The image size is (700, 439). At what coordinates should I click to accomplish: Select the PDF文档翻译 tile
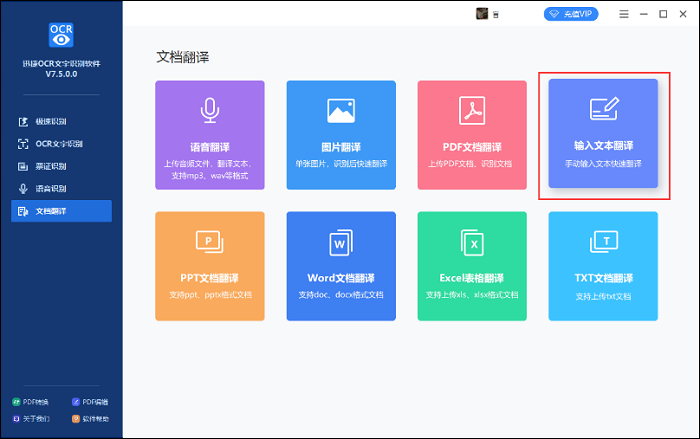tap(472, 135)
